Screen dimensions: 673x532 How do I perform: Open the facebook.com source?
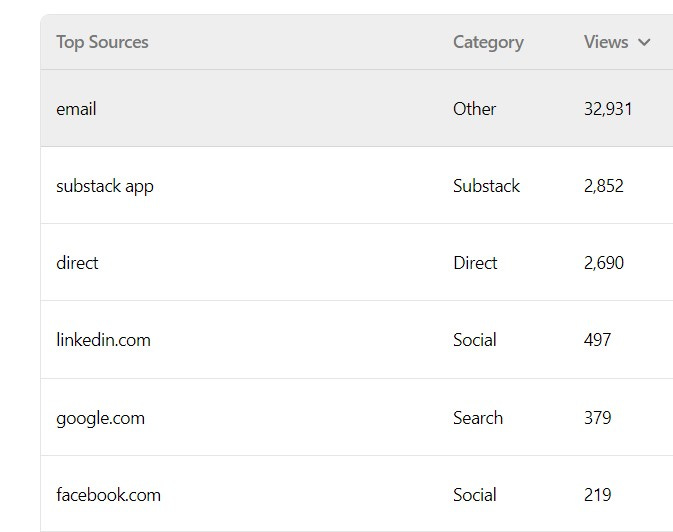point(109,495)
